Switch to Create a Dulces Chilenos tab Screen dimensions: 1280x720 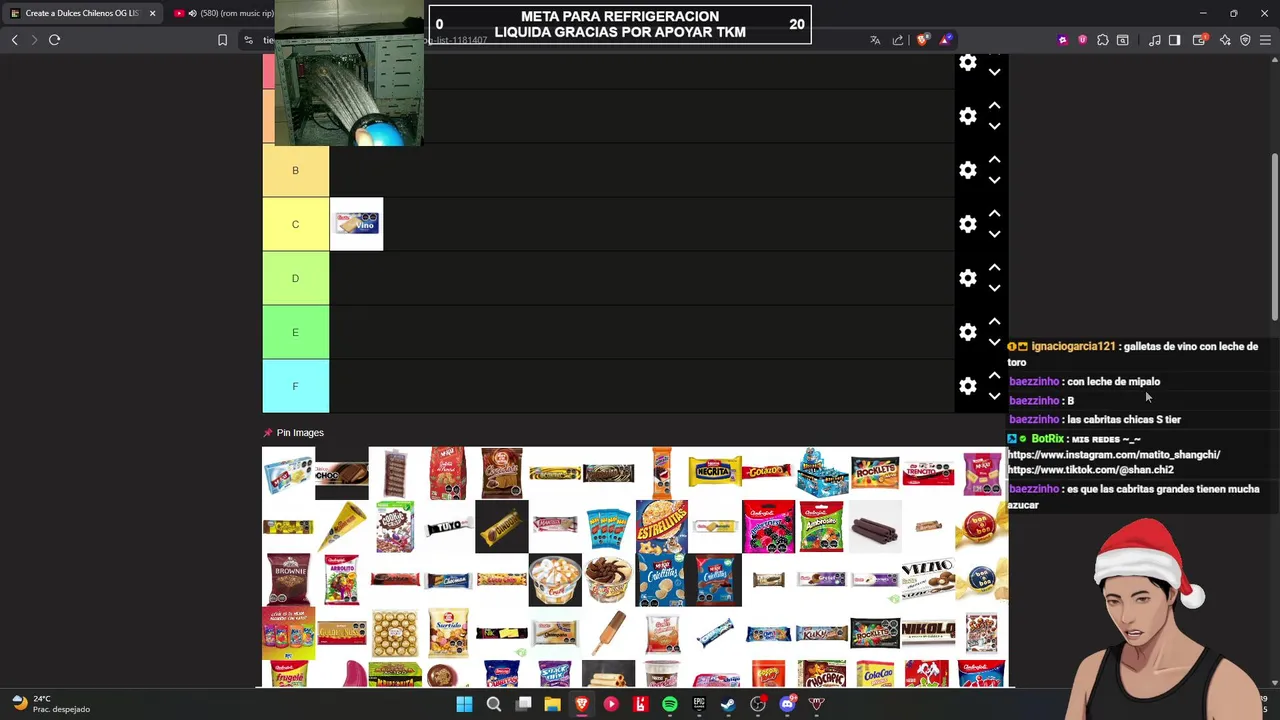tap(82, 13)
